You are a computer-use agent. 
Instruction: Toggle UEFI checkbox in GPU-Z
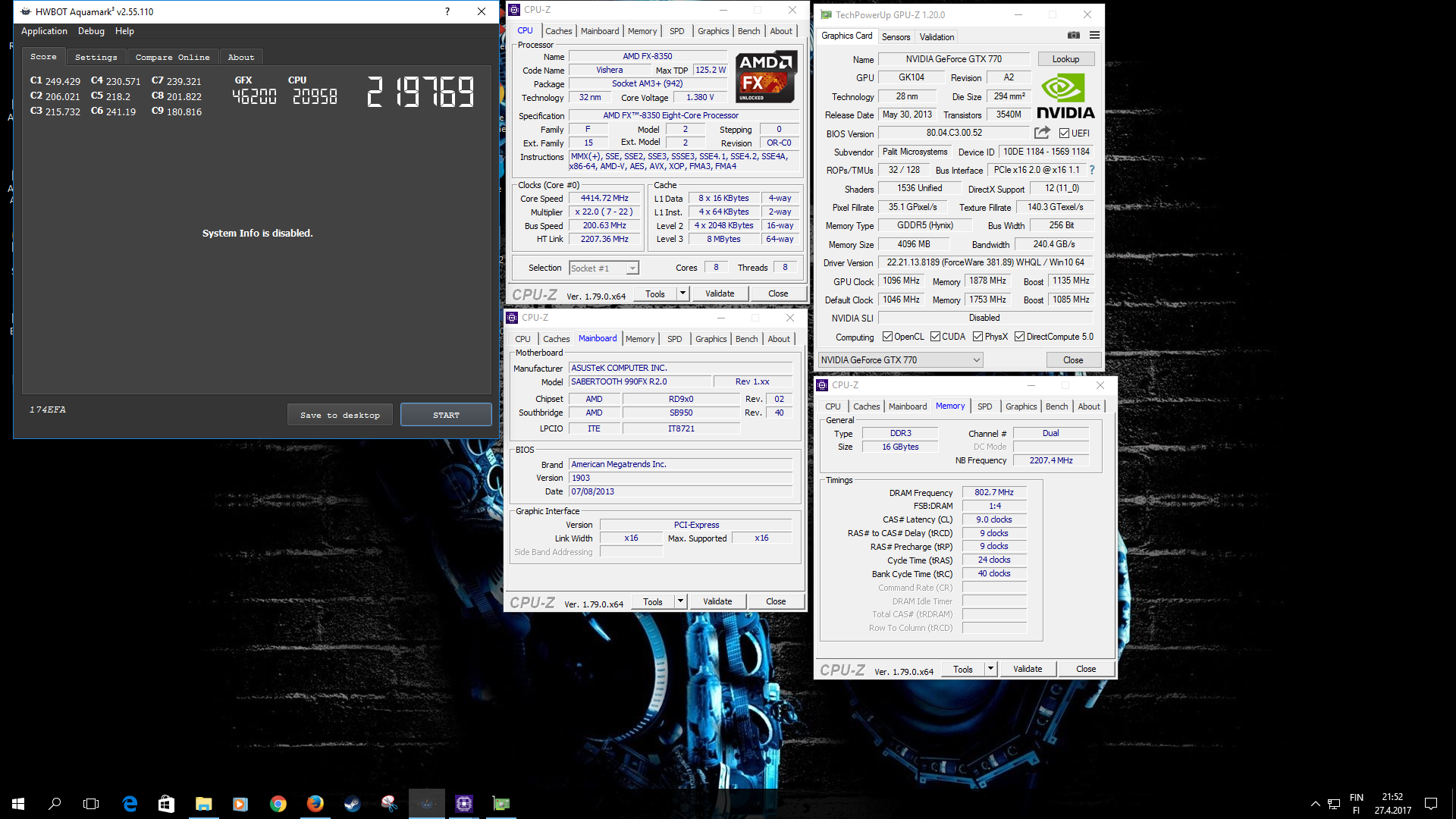(1064, 133)
